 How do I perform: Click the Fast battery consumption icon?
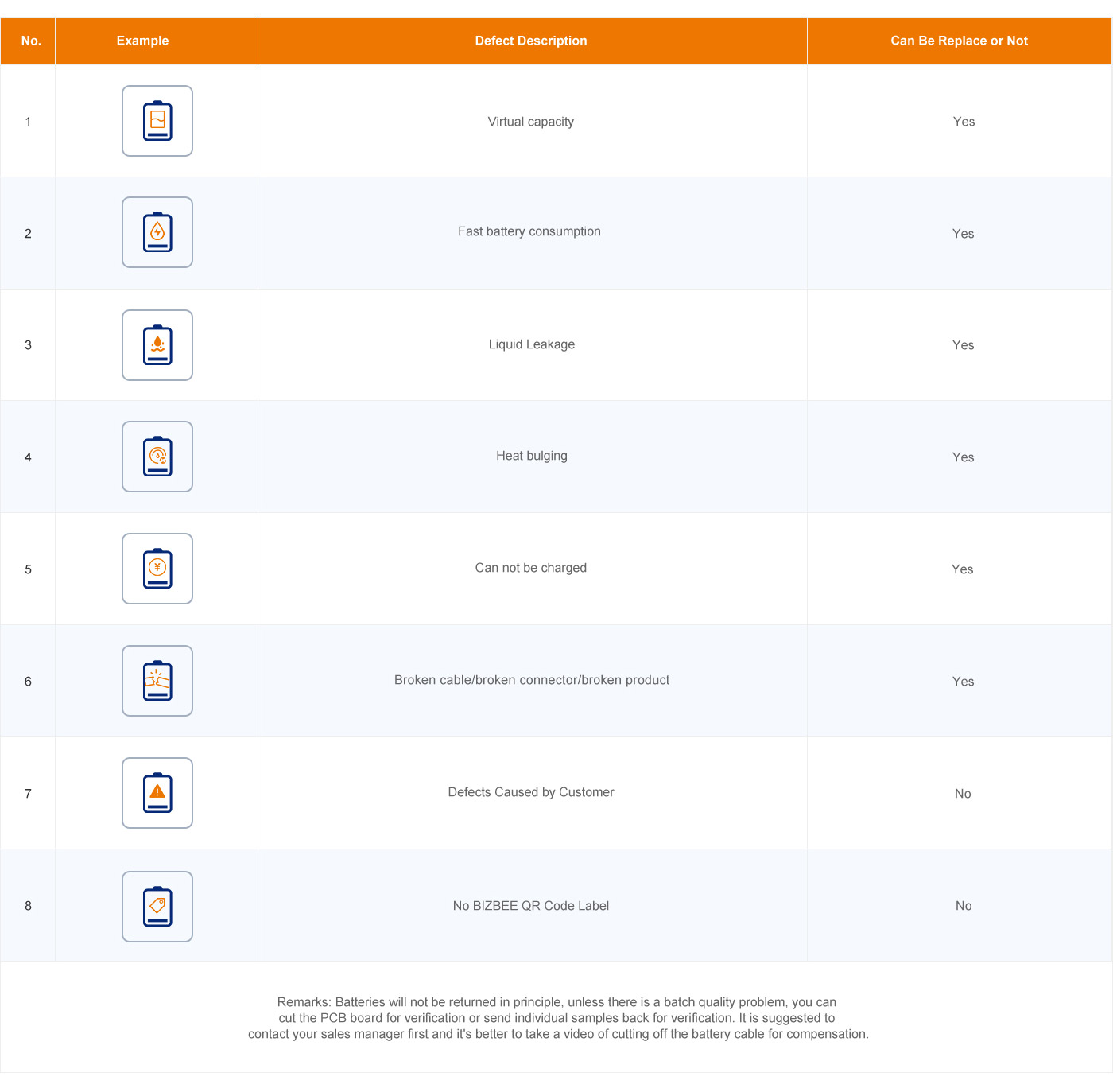[157, 232]
